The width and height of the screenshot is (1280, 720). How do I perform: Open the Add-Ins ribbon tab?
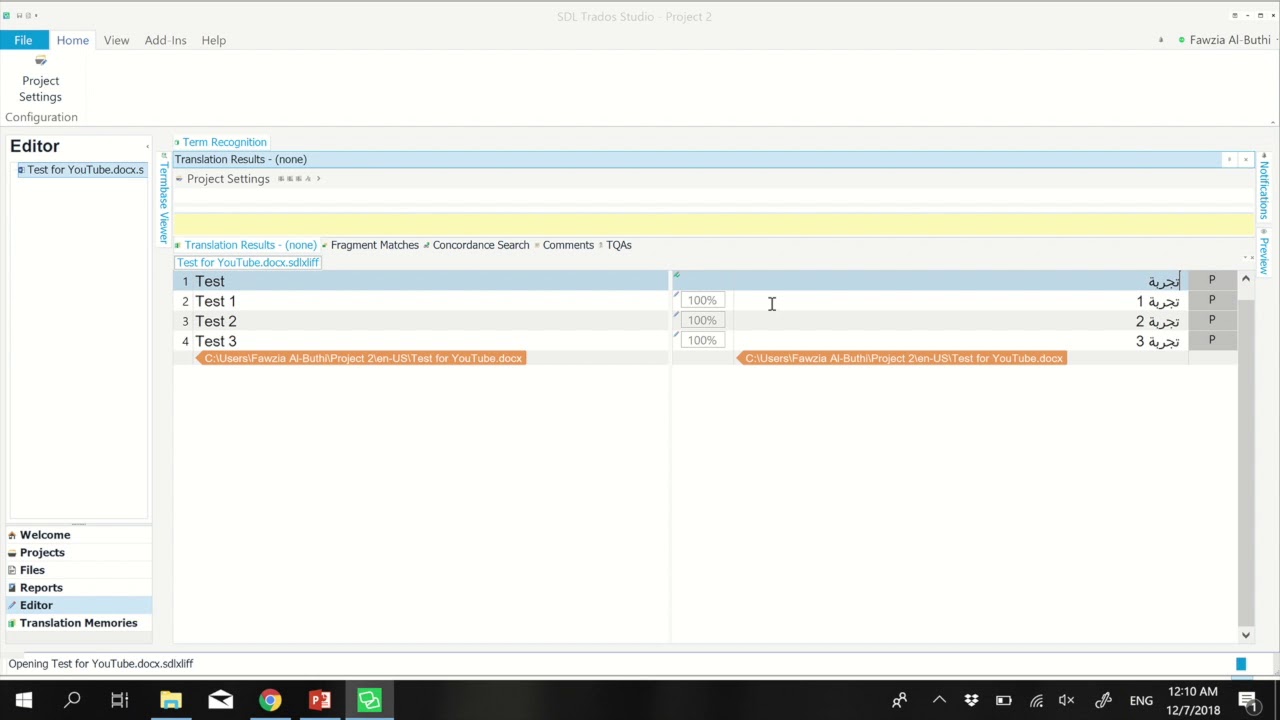point(165,40)
